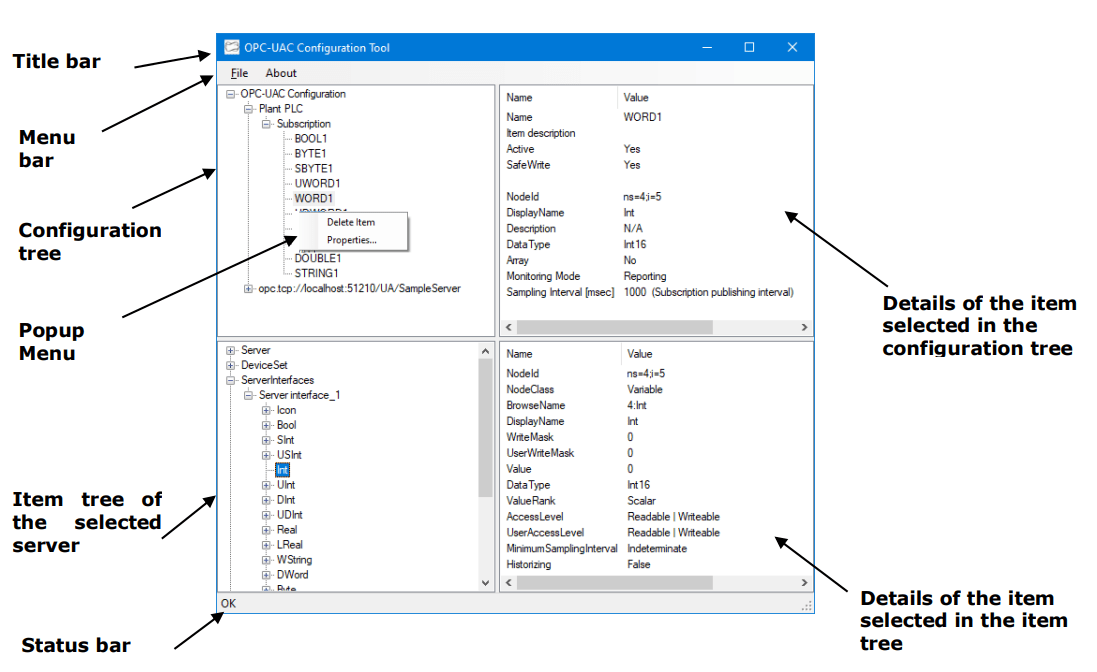
Task: Expand the LReal node
Action: click(x=266, y=545)
